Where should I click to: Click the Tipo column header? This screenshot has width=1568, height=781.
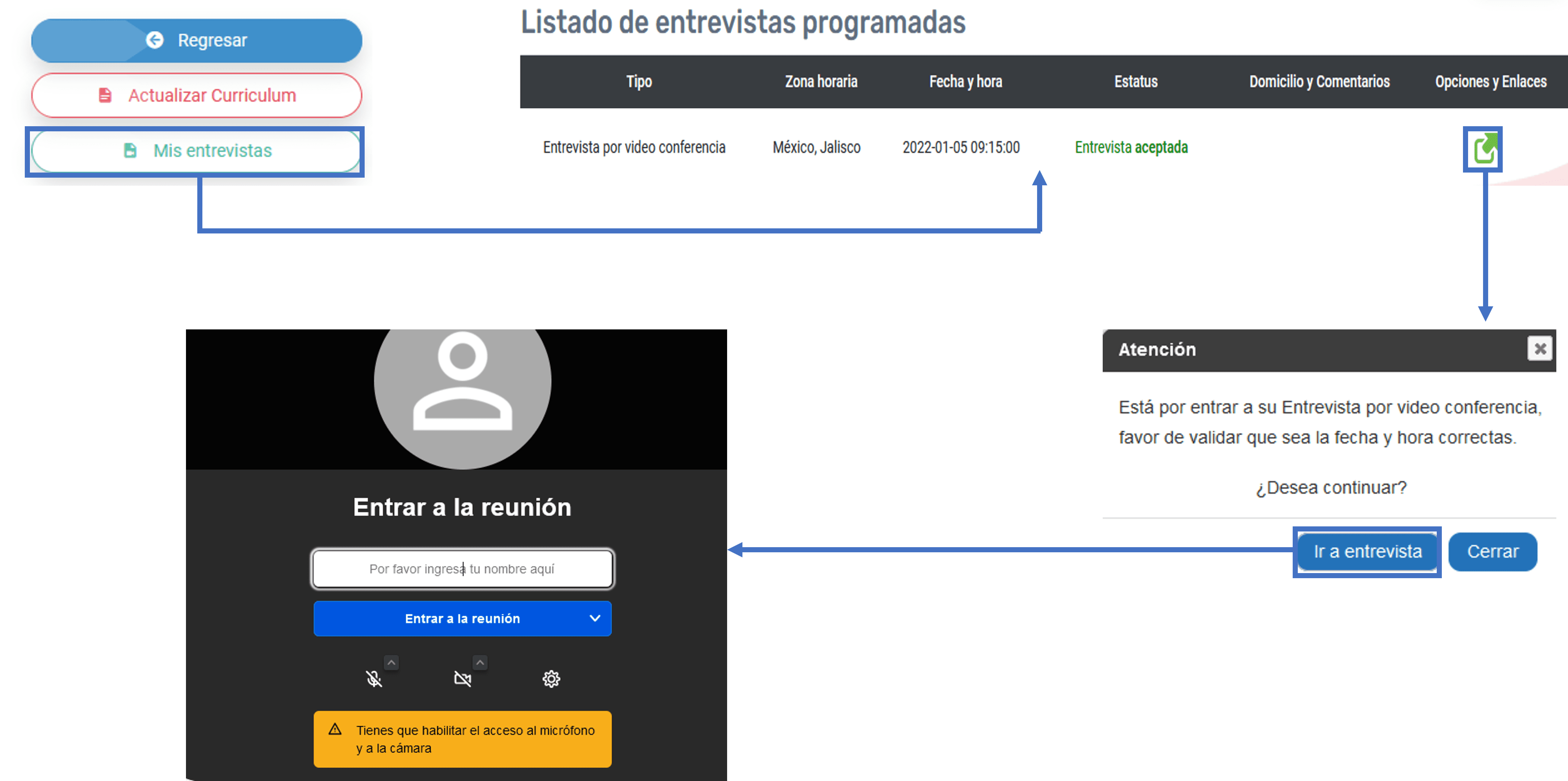pyautogui.click(x=639, y=82)
